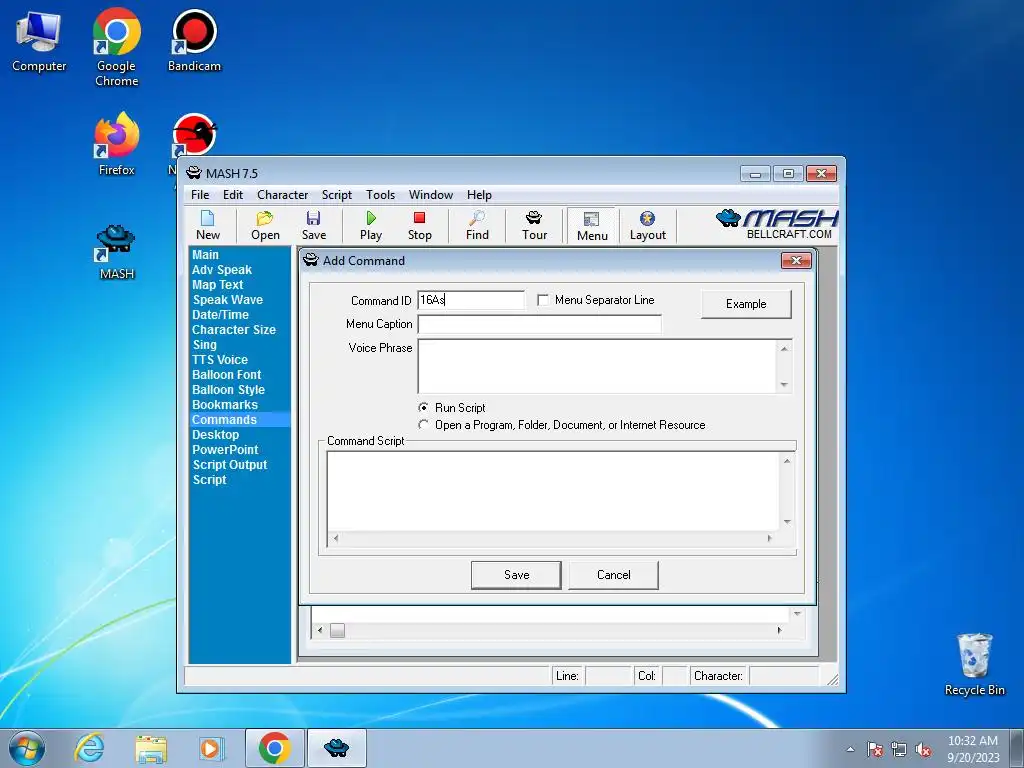
Task: Select PowerPoint in the sidebar
Action: 225,450
